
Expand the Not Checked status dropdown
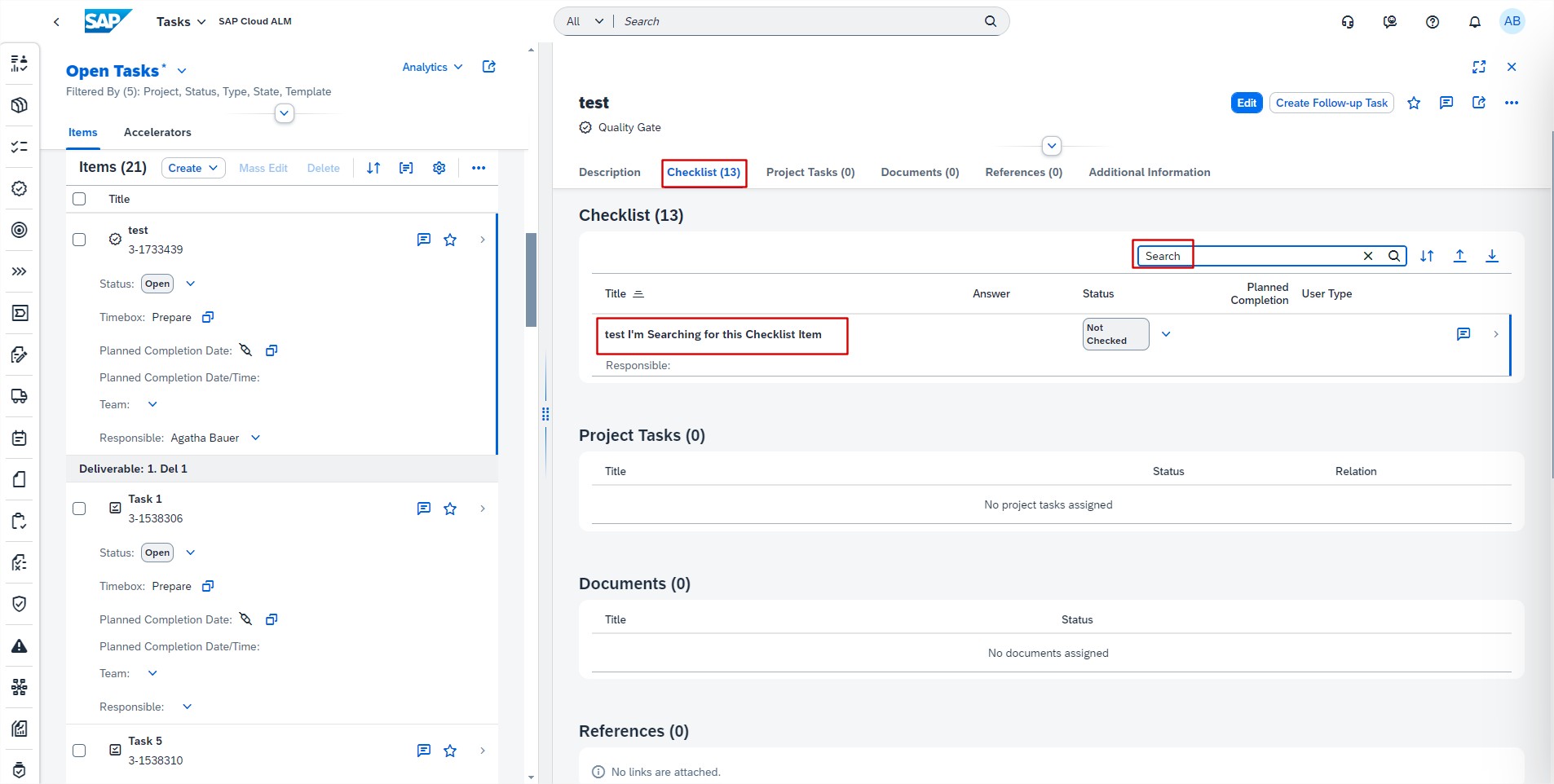point(1166,334)
